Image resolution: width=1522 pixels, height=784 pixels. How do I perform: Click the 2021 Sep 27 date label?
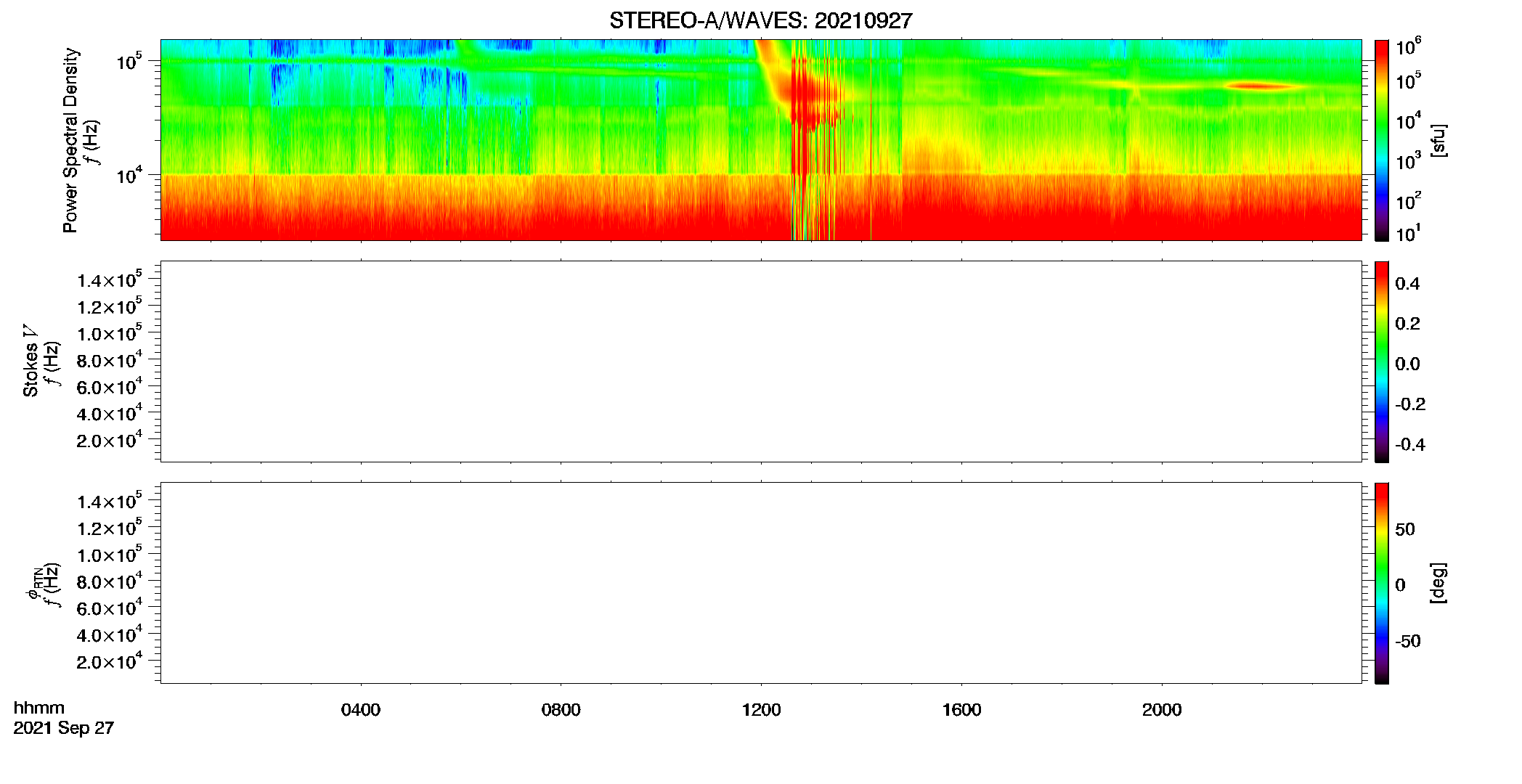point(64,728)
